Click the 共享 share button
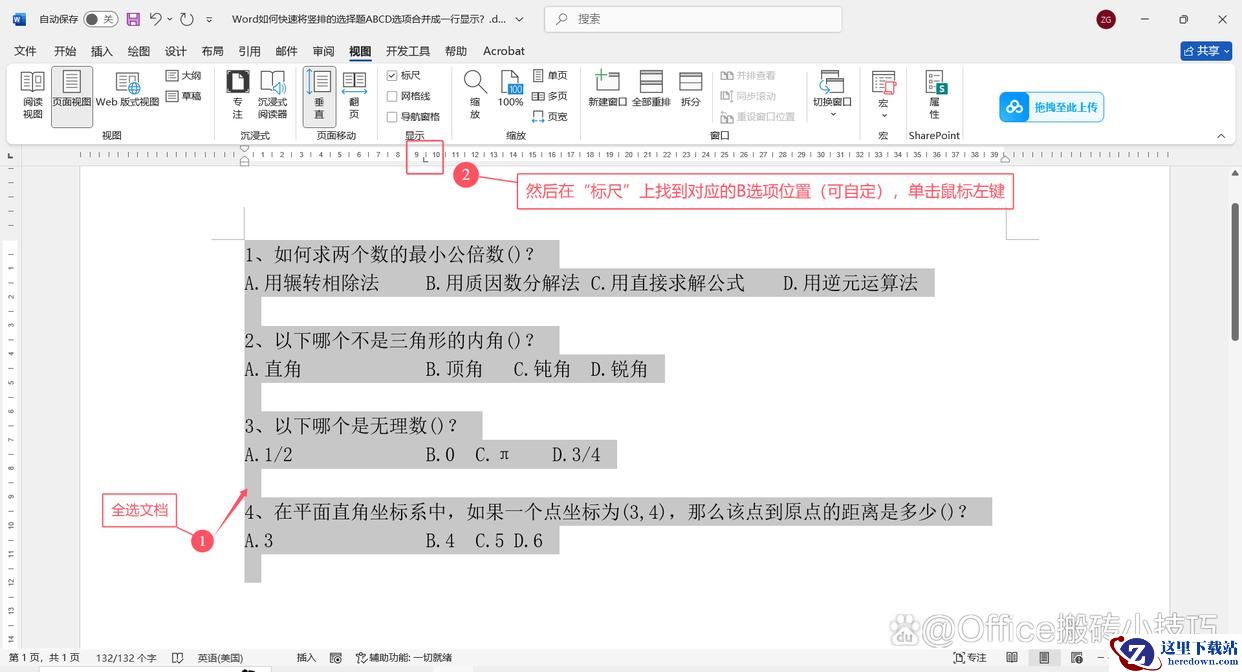This screenshot has height=672, width=1242. [x=1205, y=51]
